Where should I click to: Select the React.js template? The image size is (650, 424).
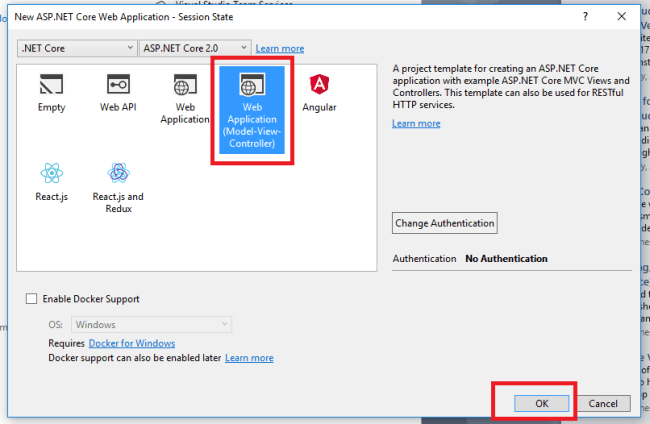point(51,182)
